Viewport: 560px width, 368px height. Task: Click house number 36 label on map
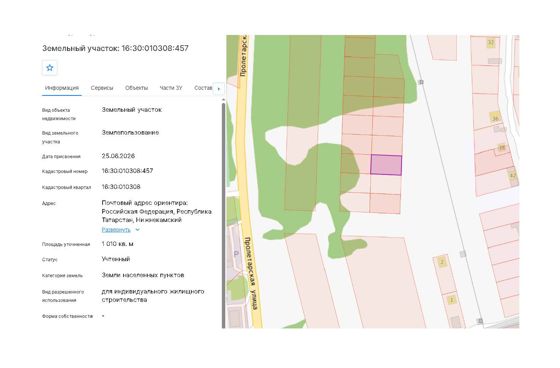tap(495, 118)
